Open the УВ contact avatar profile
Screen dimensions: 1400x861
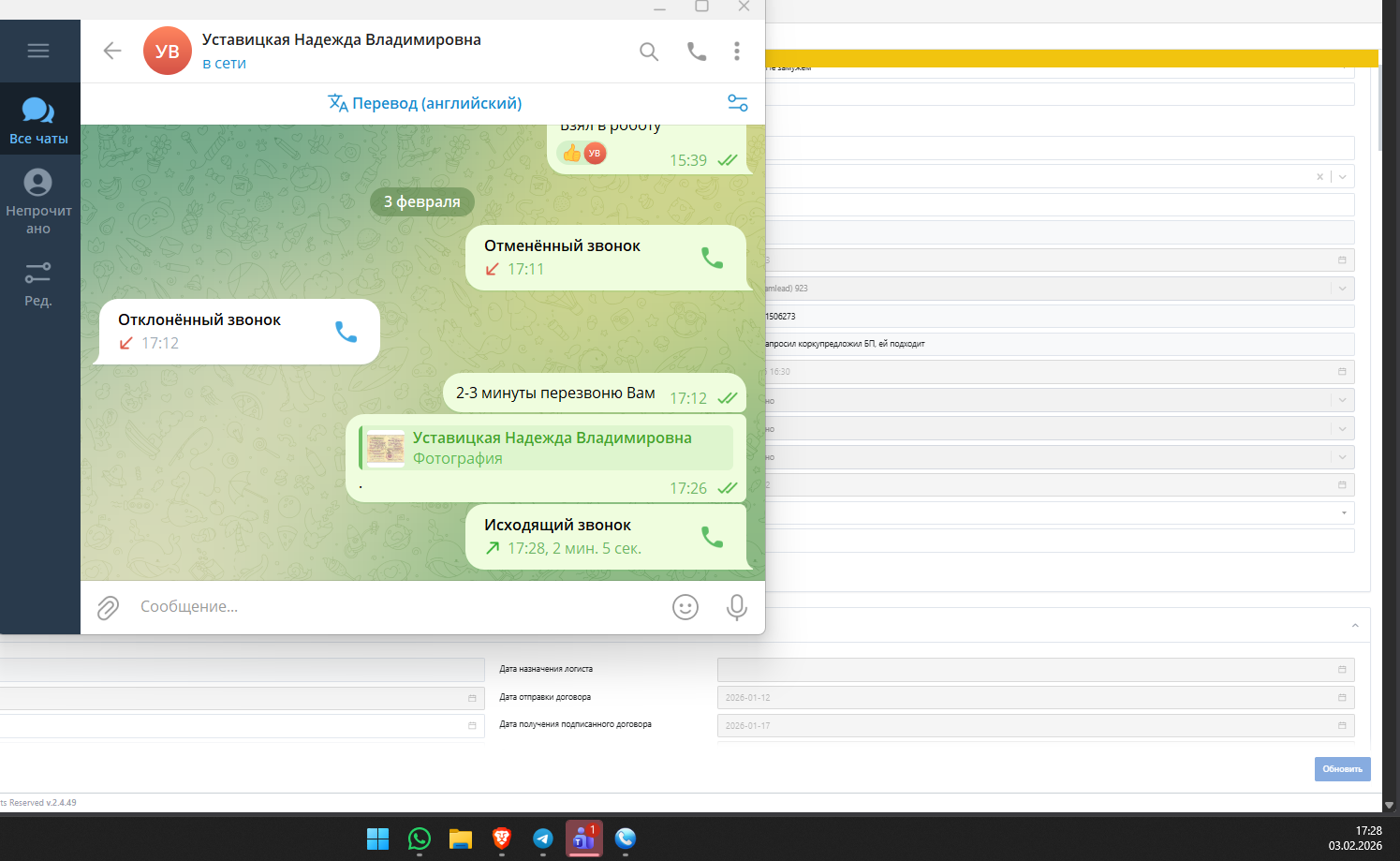point(168,51)
